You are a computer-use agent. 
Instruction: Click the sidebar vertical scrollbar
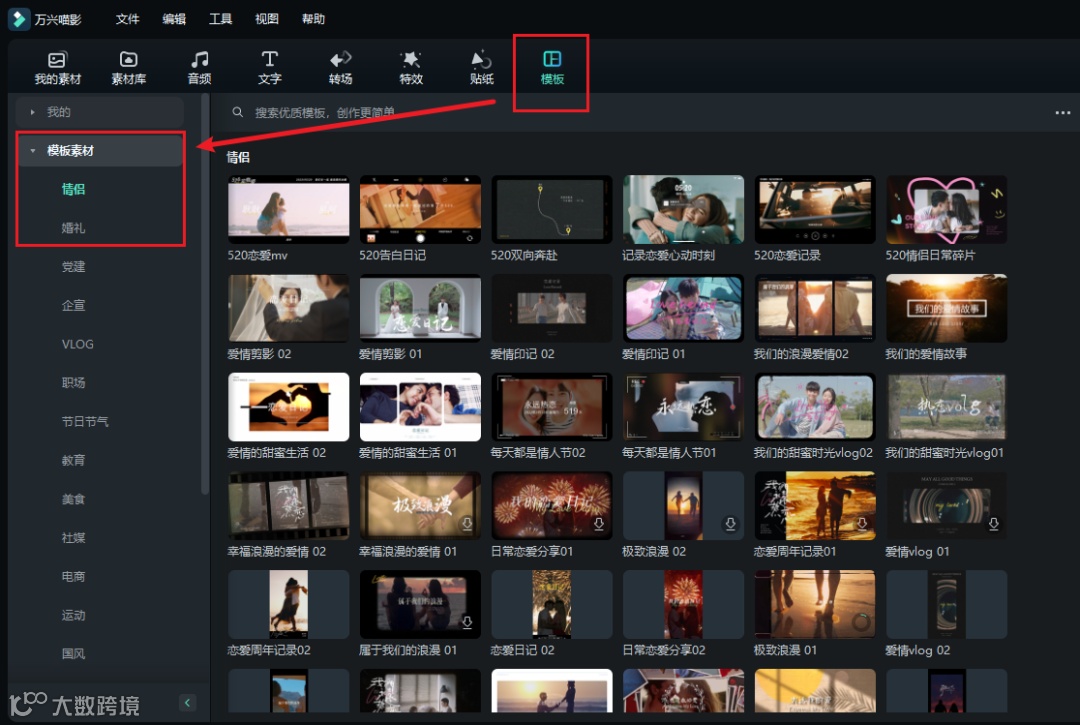tap(205, 294)
